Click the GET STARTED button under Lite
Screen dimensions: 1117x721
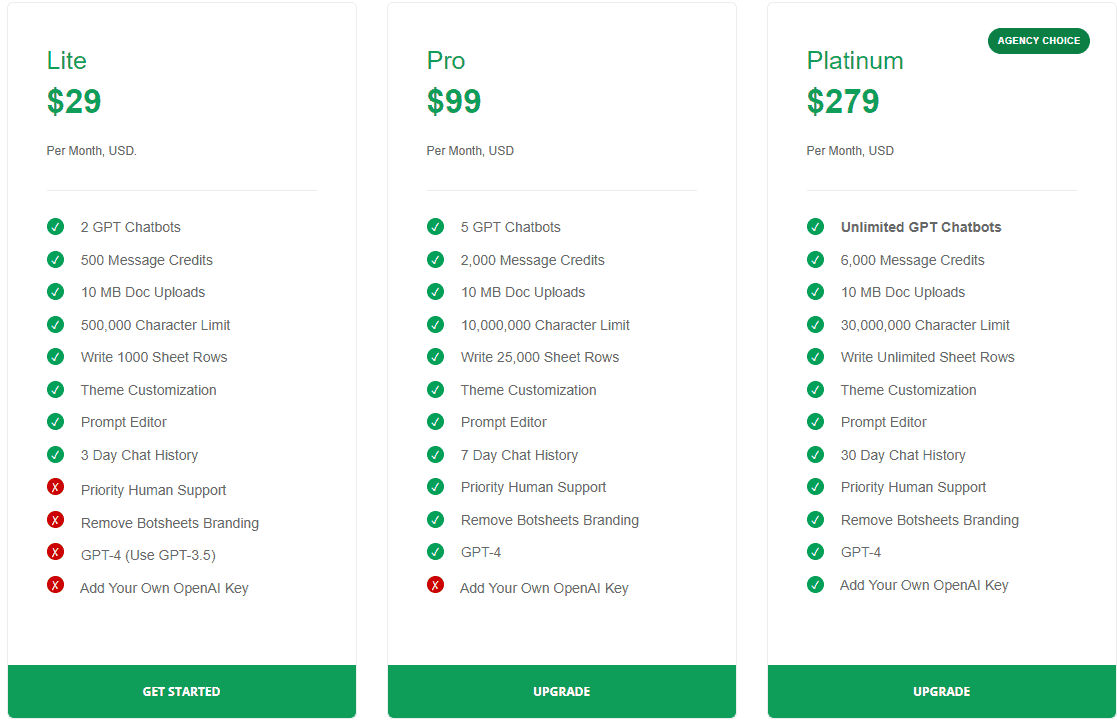point(181,691)
